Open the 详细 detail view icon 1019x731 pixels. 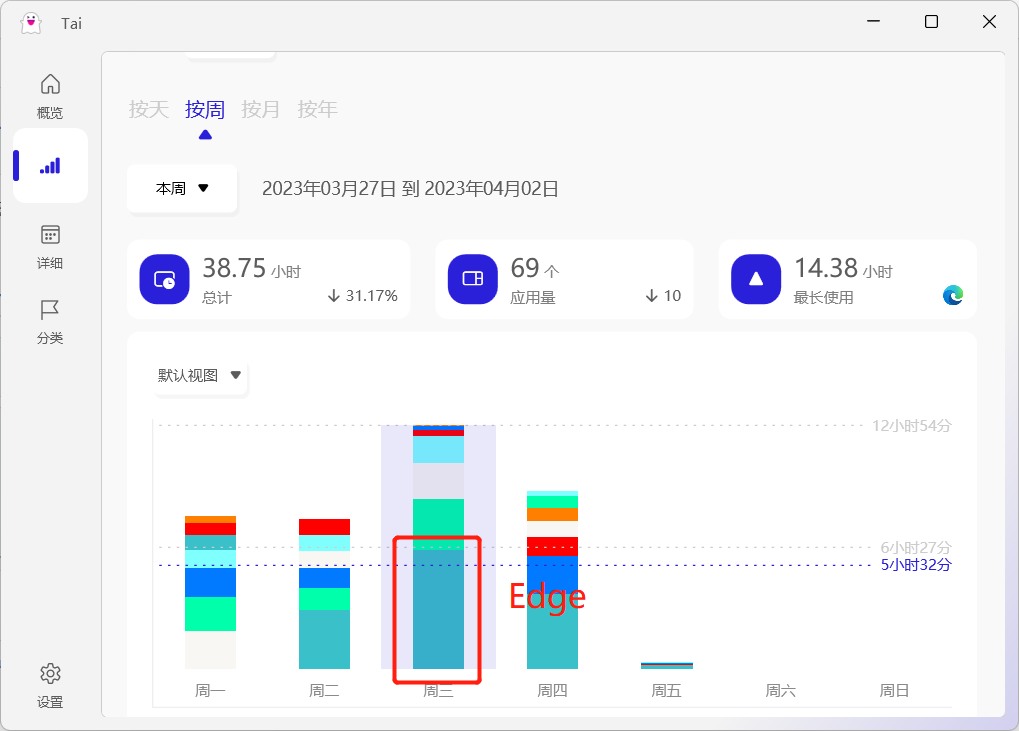pyautogui.click(x=49, y=243)
